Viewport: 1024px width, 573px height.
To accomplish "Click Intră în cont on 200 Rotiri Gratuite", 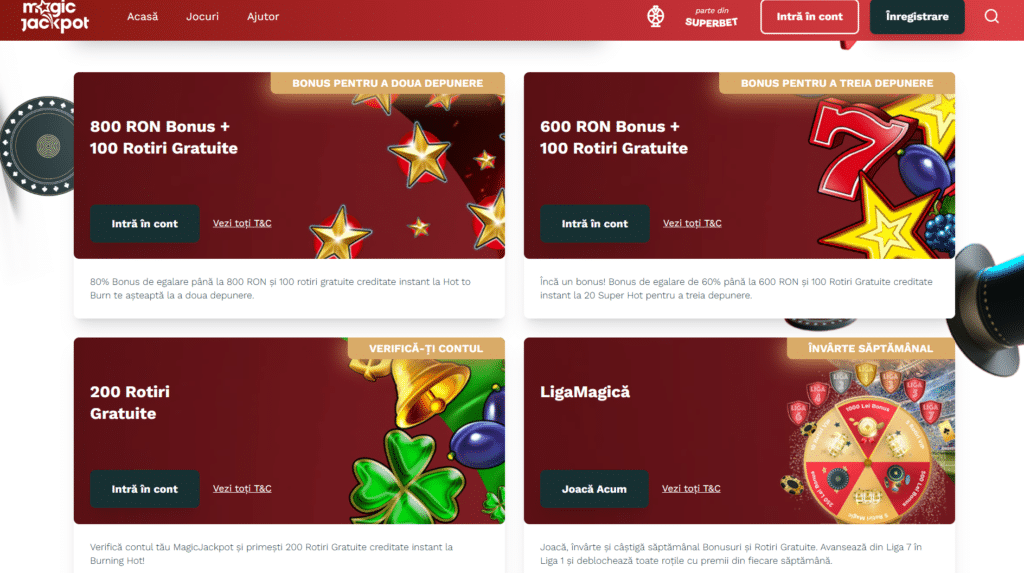I will pos(144,489).
